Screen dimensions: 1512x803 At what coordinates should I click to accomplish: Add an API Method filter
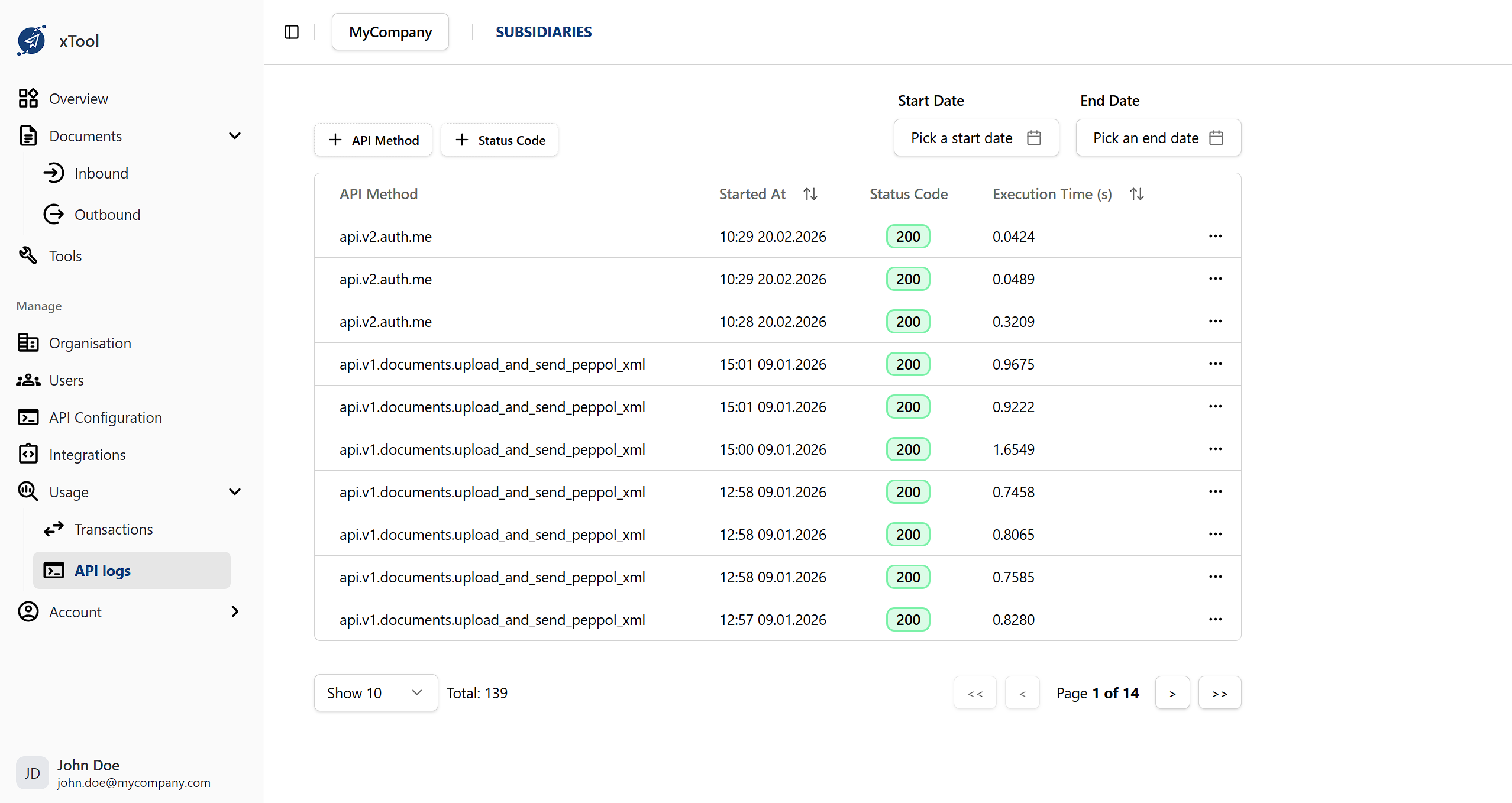pyautogui.click(x=373, y=140)
